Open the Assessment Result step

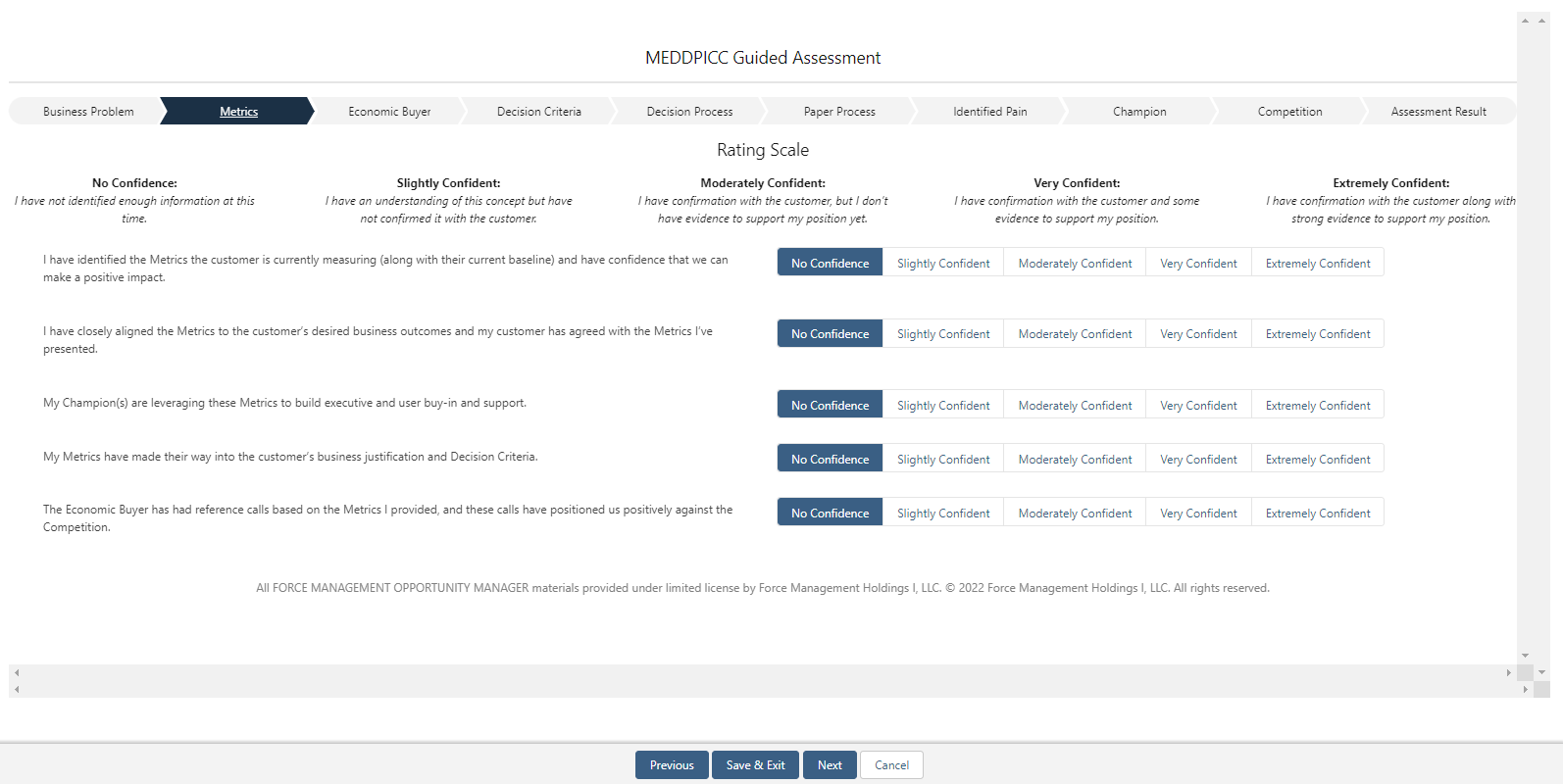(1437, 112)
